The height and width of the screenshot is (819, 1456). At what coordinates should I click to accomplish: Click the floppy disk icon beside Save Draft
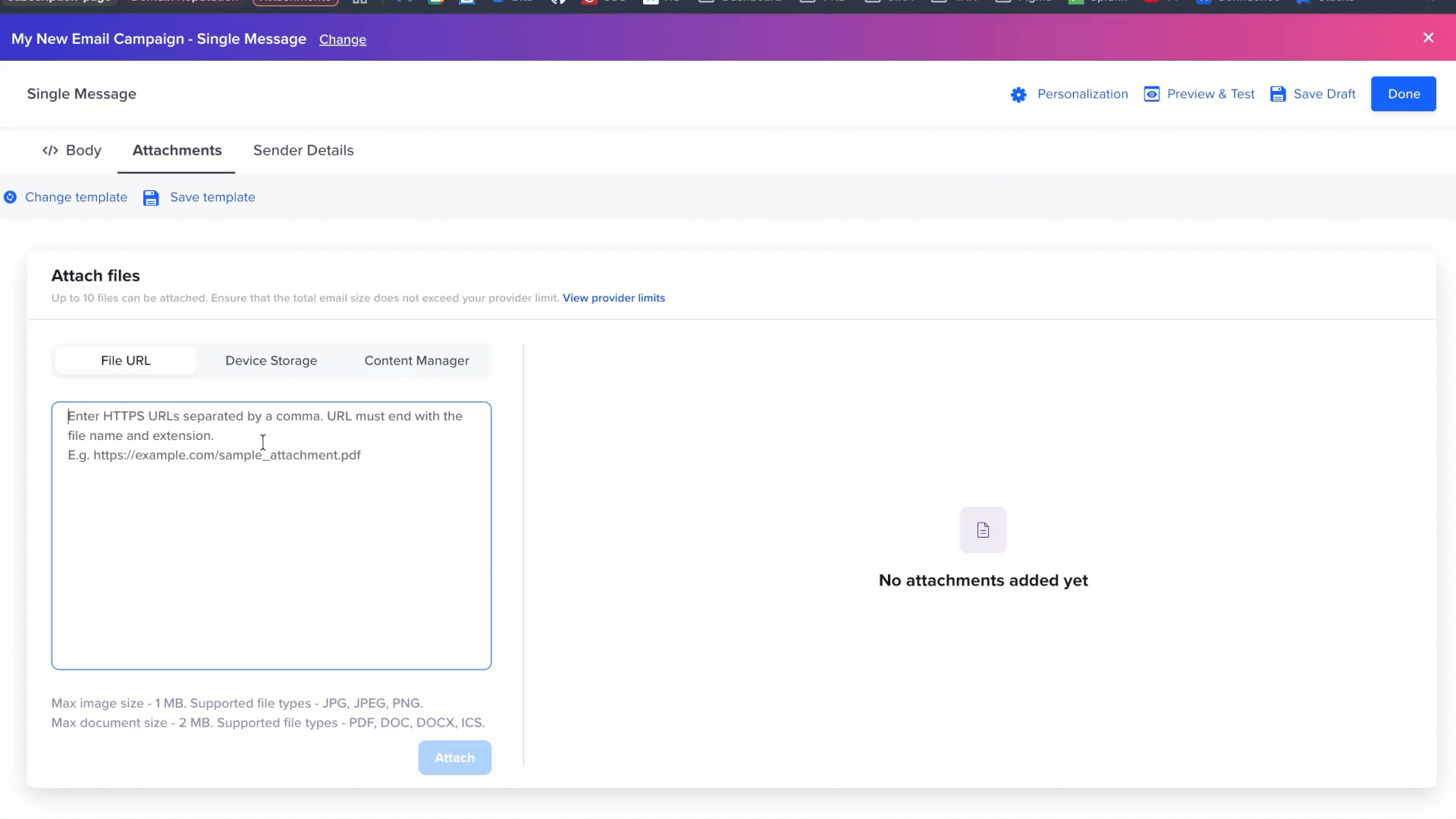(x=1279, y=94)
